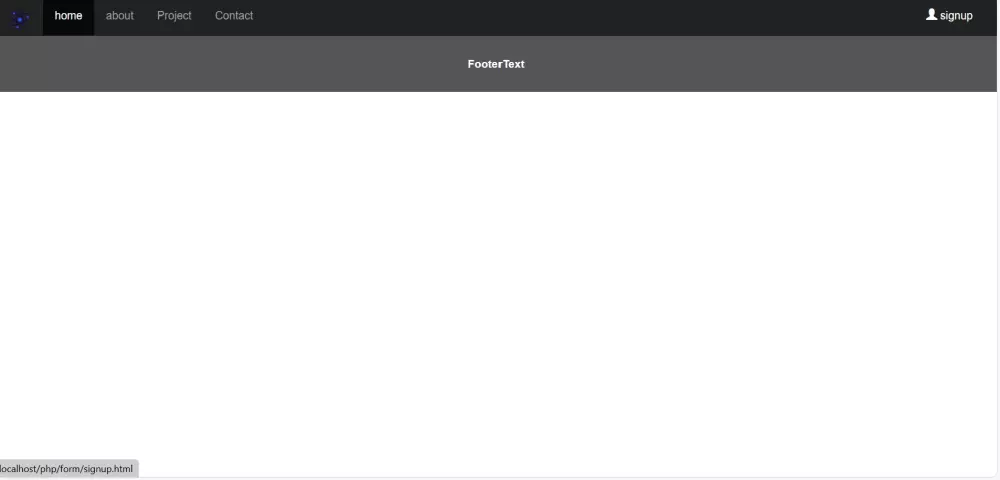Return to homepage via the blue logo
Image resolution: width=1000 pixels, height=480 pixels.
tap(20, 20)
